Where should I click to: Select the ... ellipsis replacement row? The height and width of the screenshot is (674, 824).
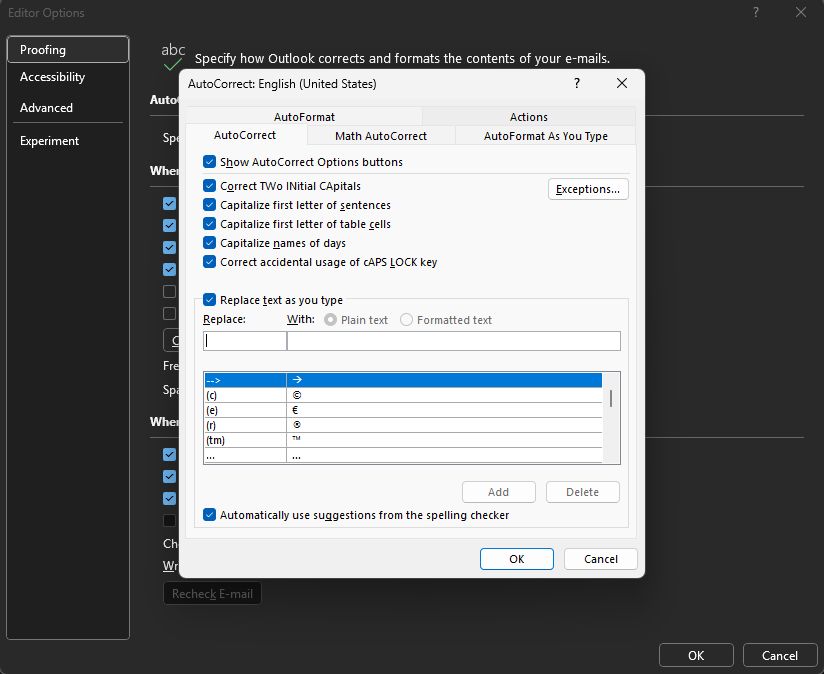tap(403, 455)
